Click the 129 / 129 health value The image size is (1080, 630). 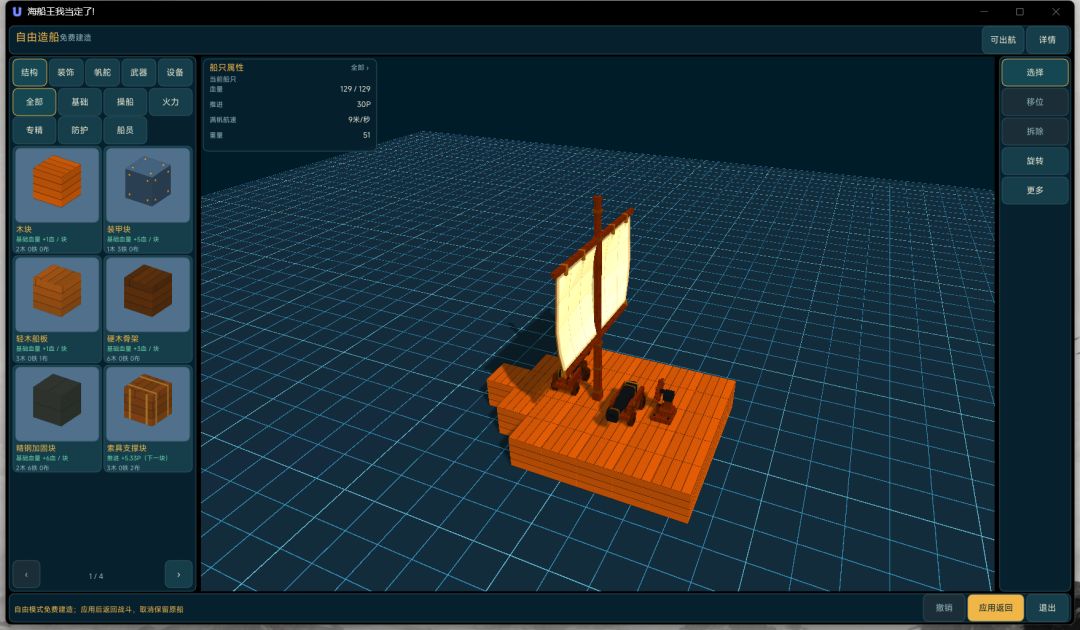click(x=355, y=89)
